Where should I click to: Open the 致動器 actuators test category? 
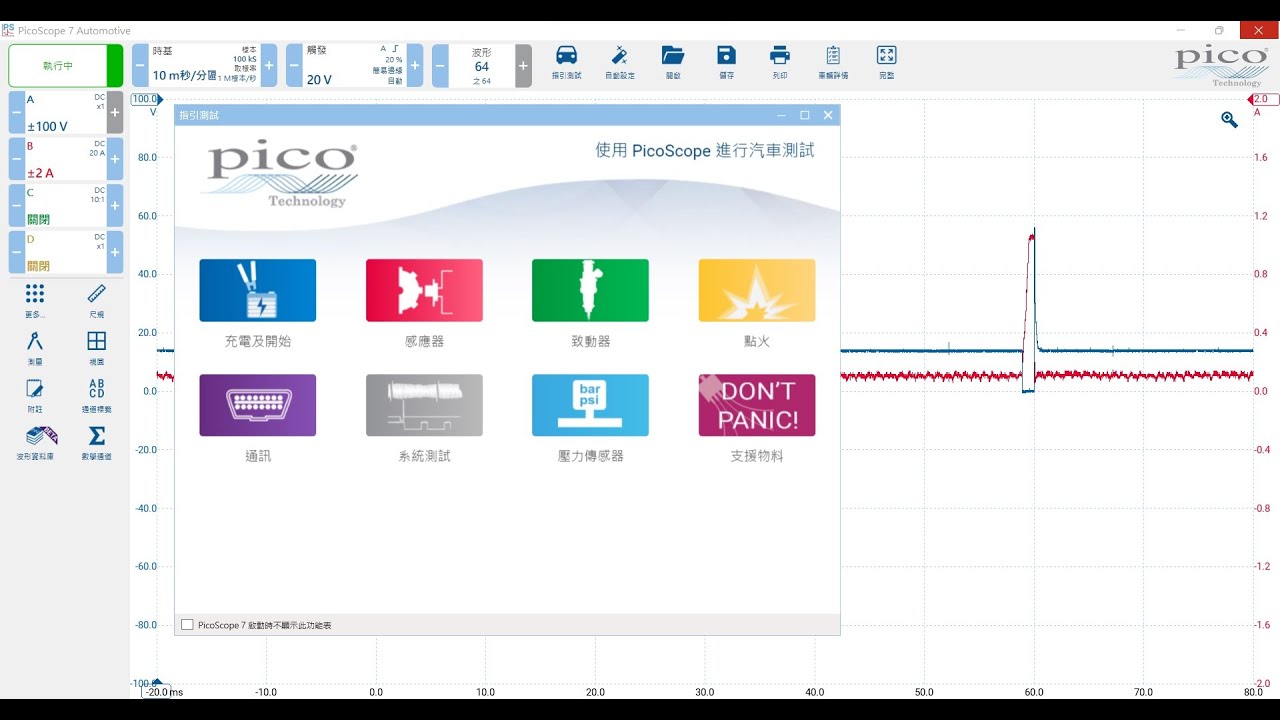(x=590, y=291)
